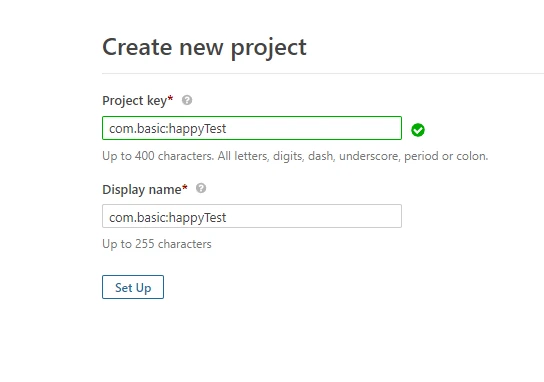Click the word Create in the heading

point(137,47)
